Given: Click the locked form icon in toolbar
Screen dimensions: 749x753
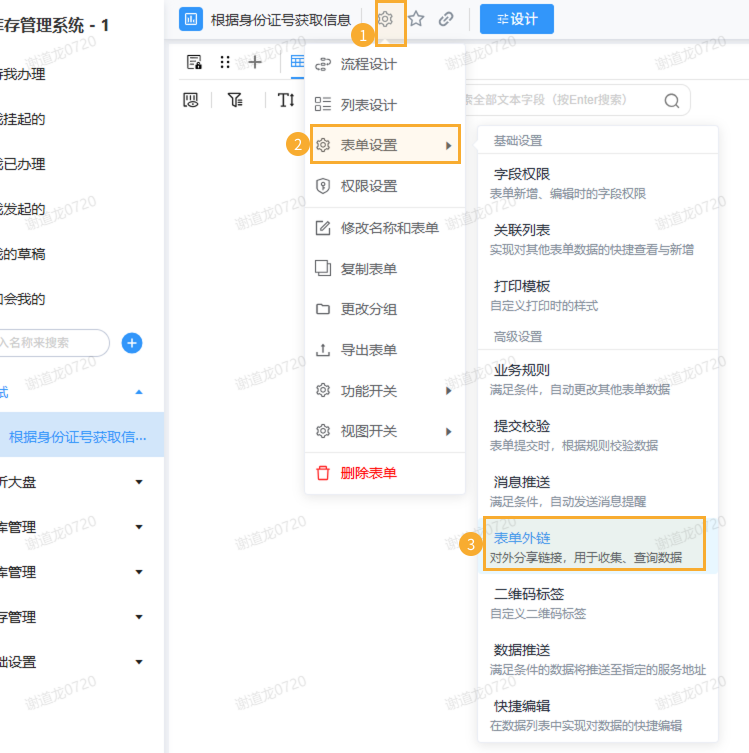Looking at the screenshot, I should (194, 62).
